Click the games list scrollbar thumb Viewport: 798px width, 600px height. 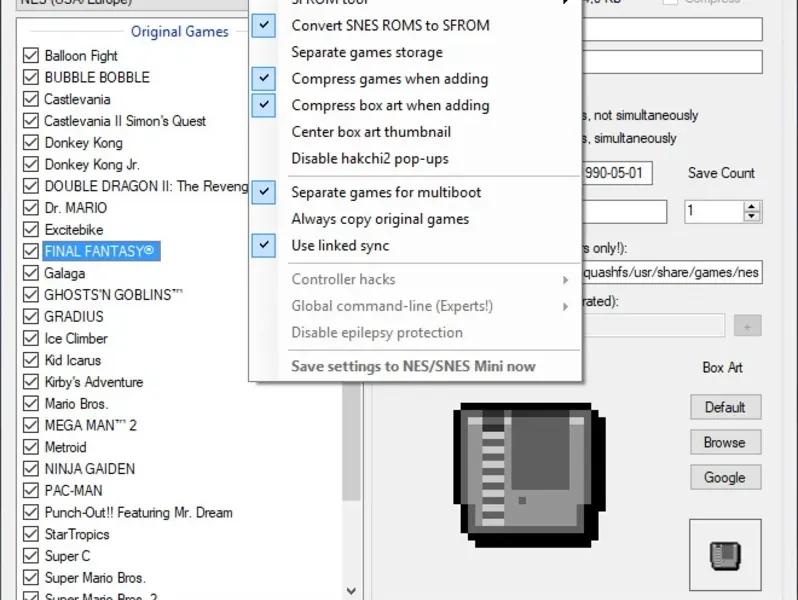click(351, 441)
